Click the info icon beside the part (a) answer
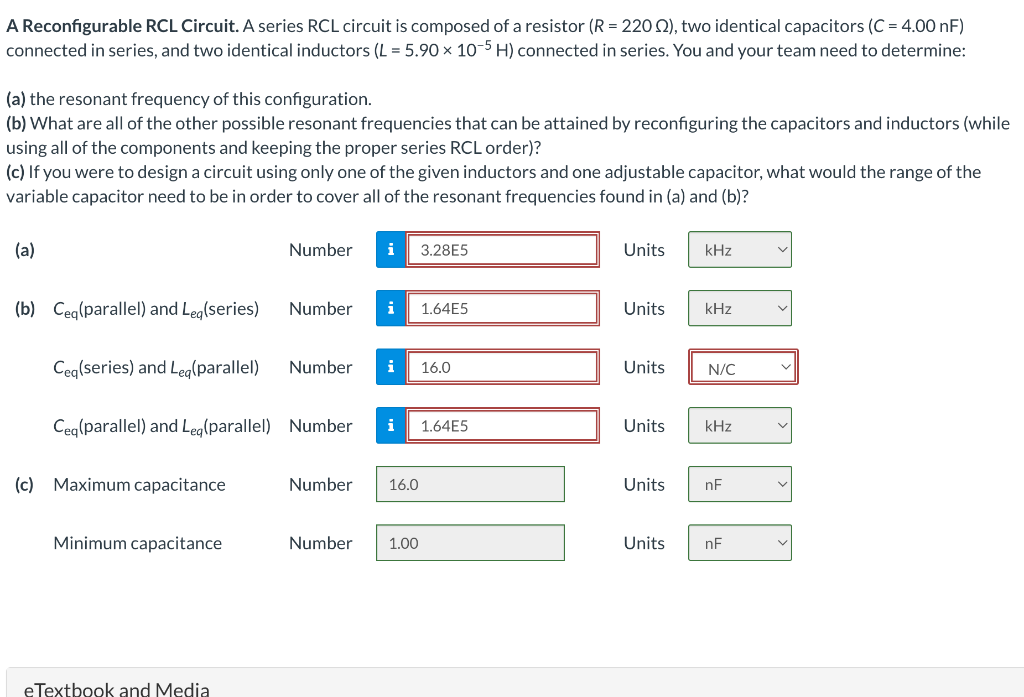The height and width of the screenshot is (697, 1024). (390, 250)
